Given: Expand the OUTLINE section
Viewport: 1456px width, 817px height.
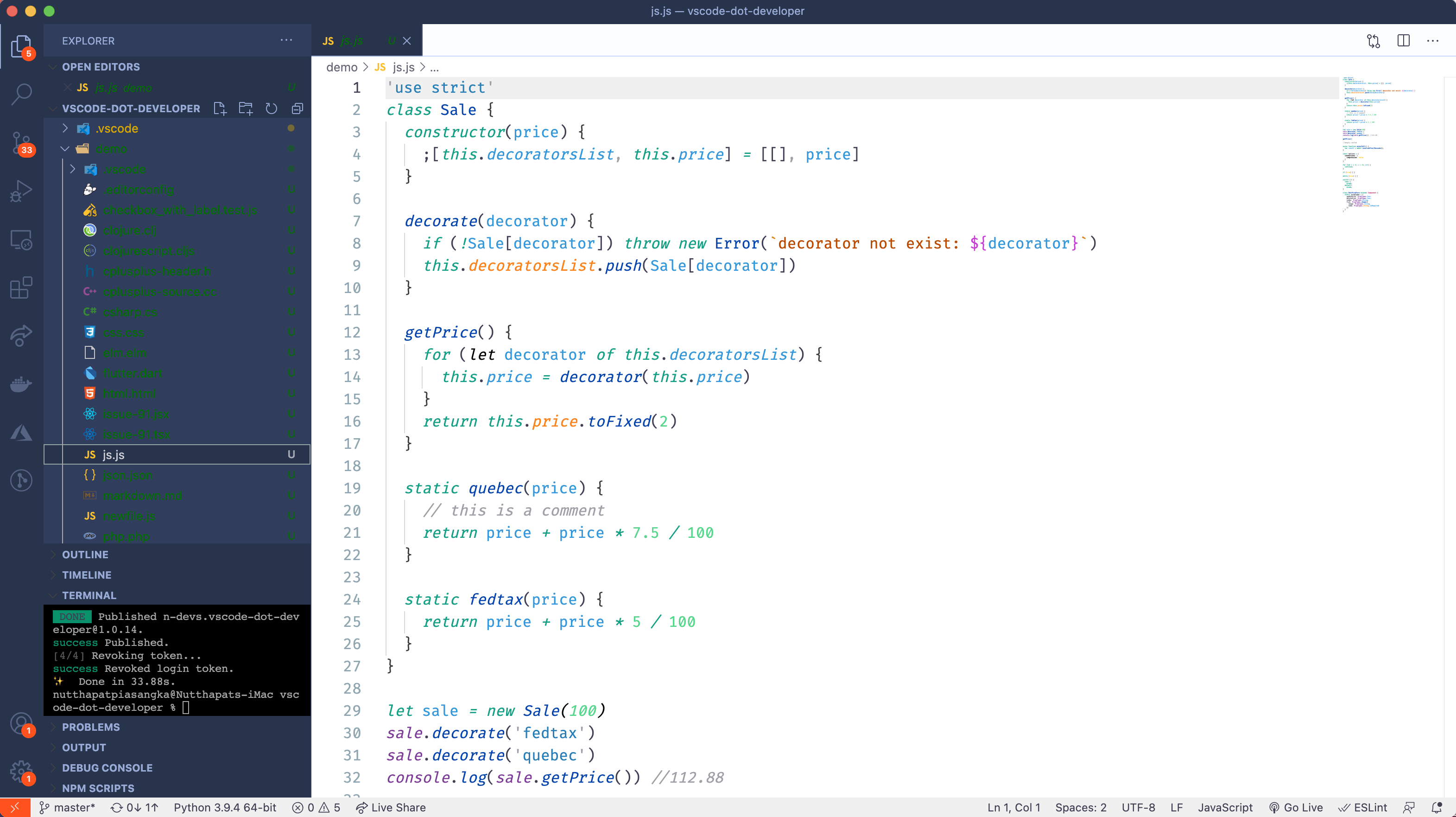Looking at the screenshot, I should [85, 555].
